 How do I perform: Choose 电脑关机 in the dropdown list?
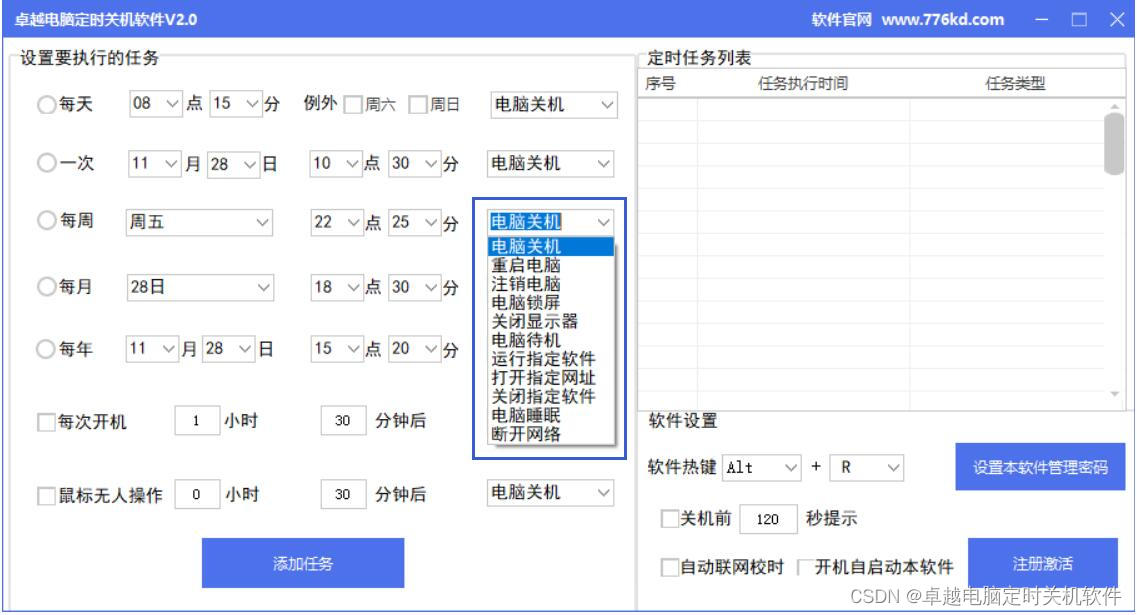coord(551,247)
